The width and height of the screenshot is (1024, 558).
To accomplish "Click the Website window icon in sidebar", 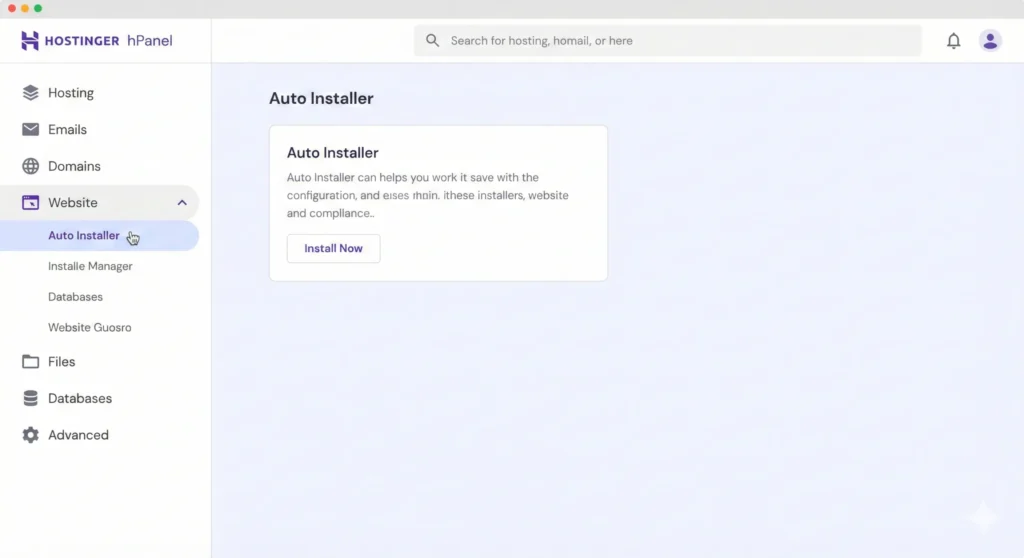I will click(31, 203).
